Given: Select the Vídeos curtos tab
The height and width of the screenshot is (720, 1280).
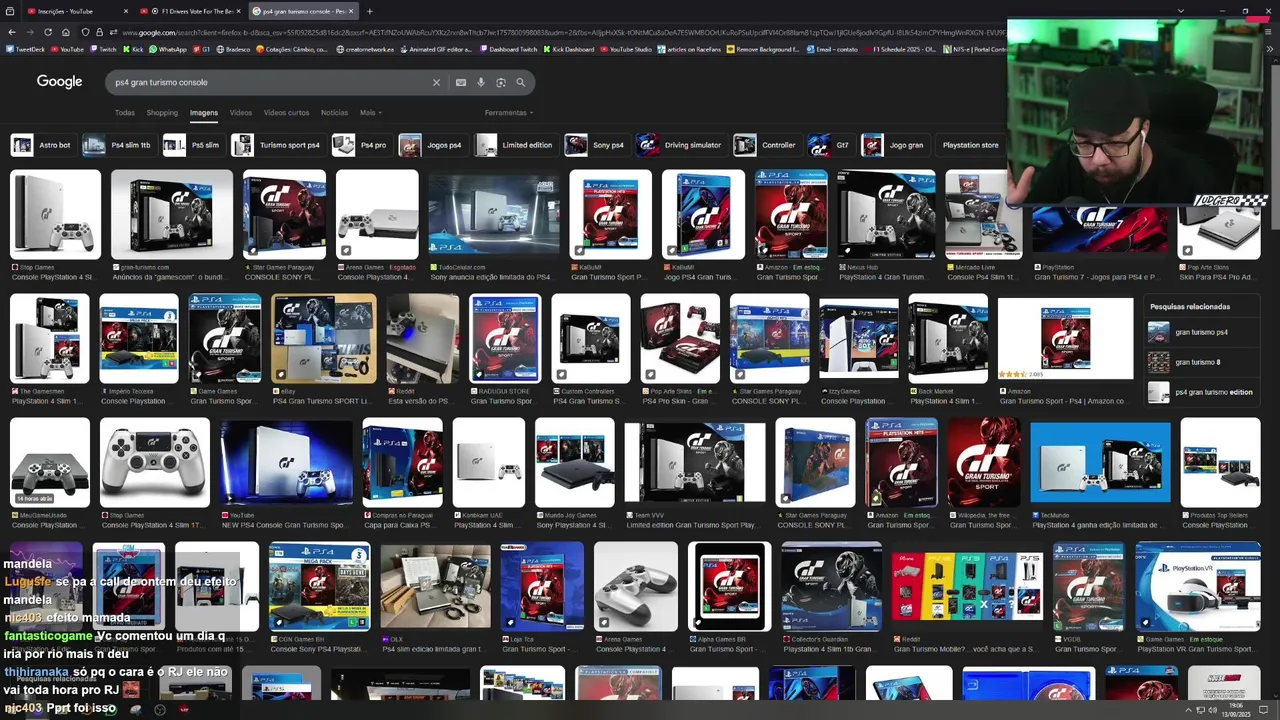Looking at the screenshot, I should tap(286, 113).
